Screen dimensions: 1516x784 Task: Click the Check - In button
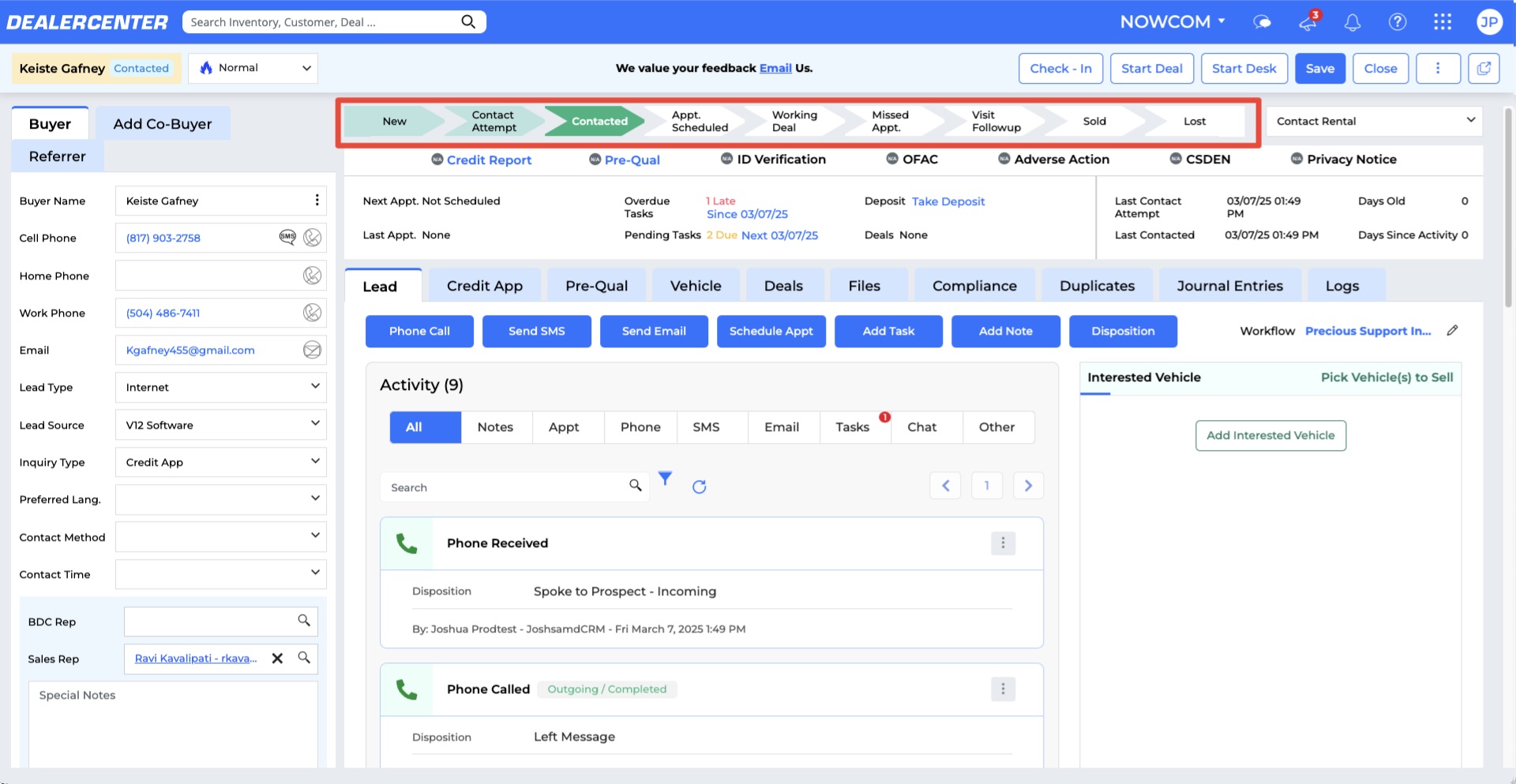[x=1060, y=69]
